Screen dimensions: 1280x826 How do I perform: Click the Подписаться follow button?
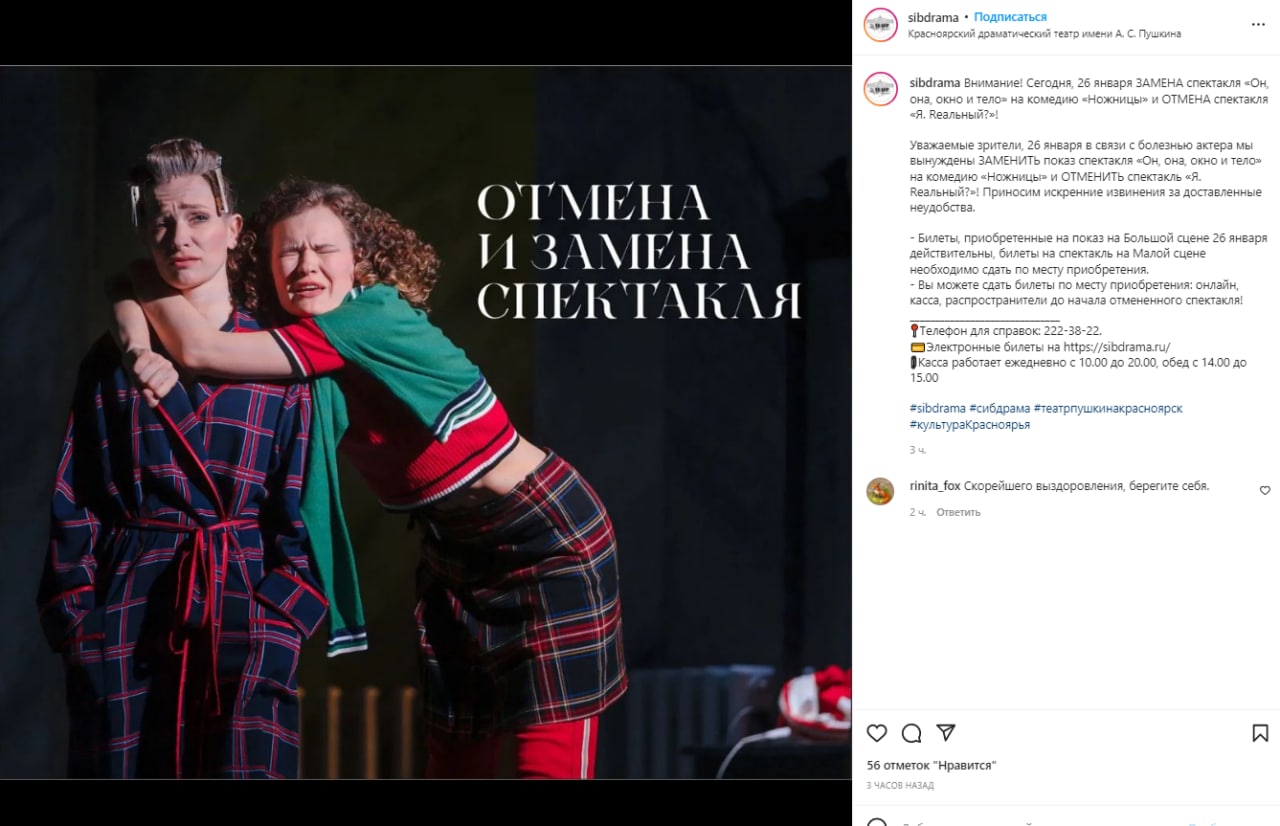[x=1010, y=17]
